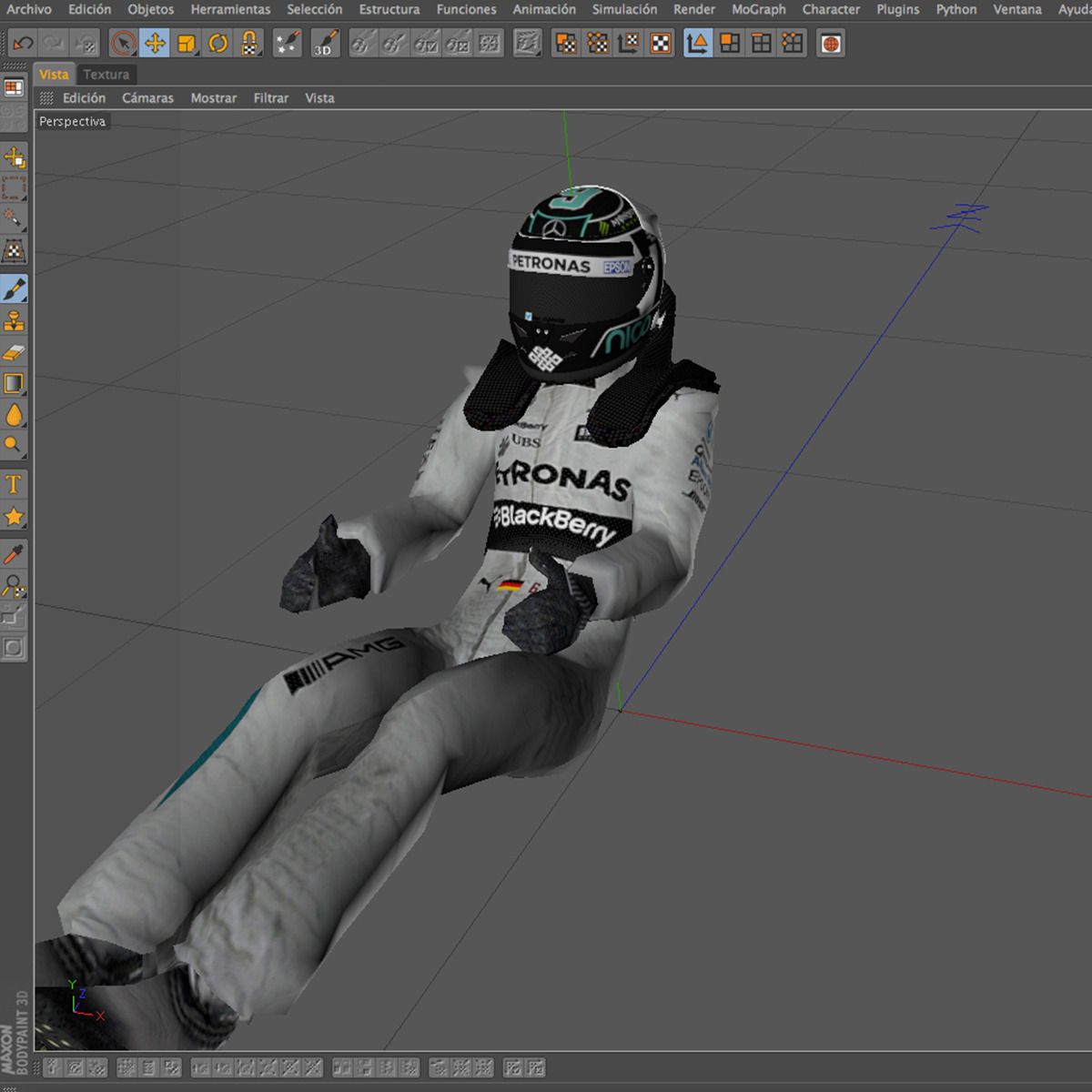Screen dimensions: 1092x1092
Task: Open the Simulación menu
Action: [x=624, y=9]
